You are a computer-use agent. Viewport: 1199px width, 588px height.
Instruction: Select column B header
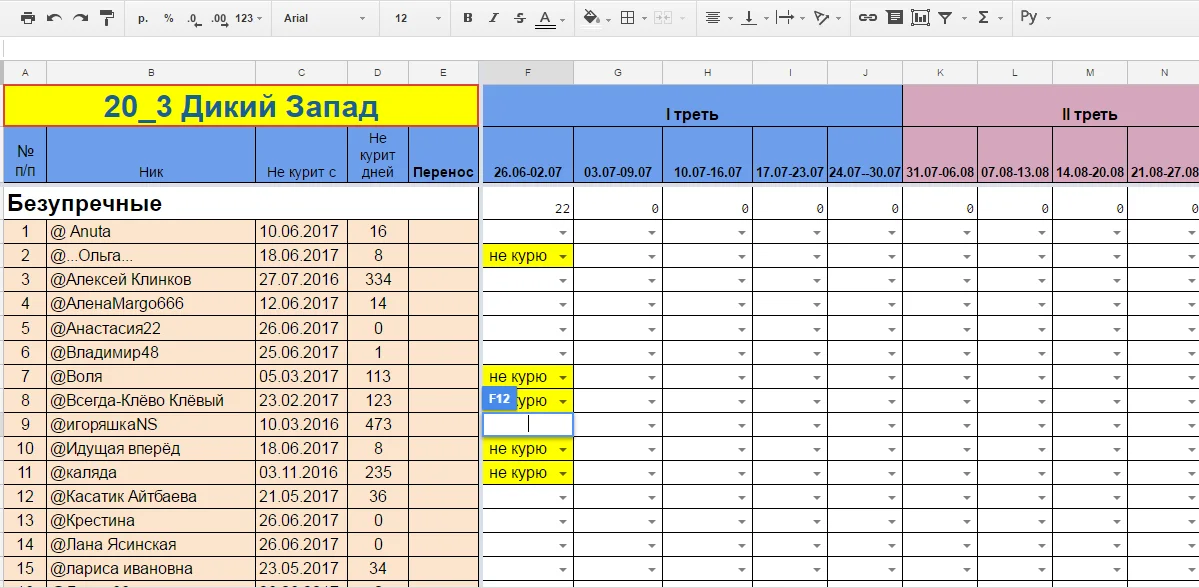click(x=151, y=73)
